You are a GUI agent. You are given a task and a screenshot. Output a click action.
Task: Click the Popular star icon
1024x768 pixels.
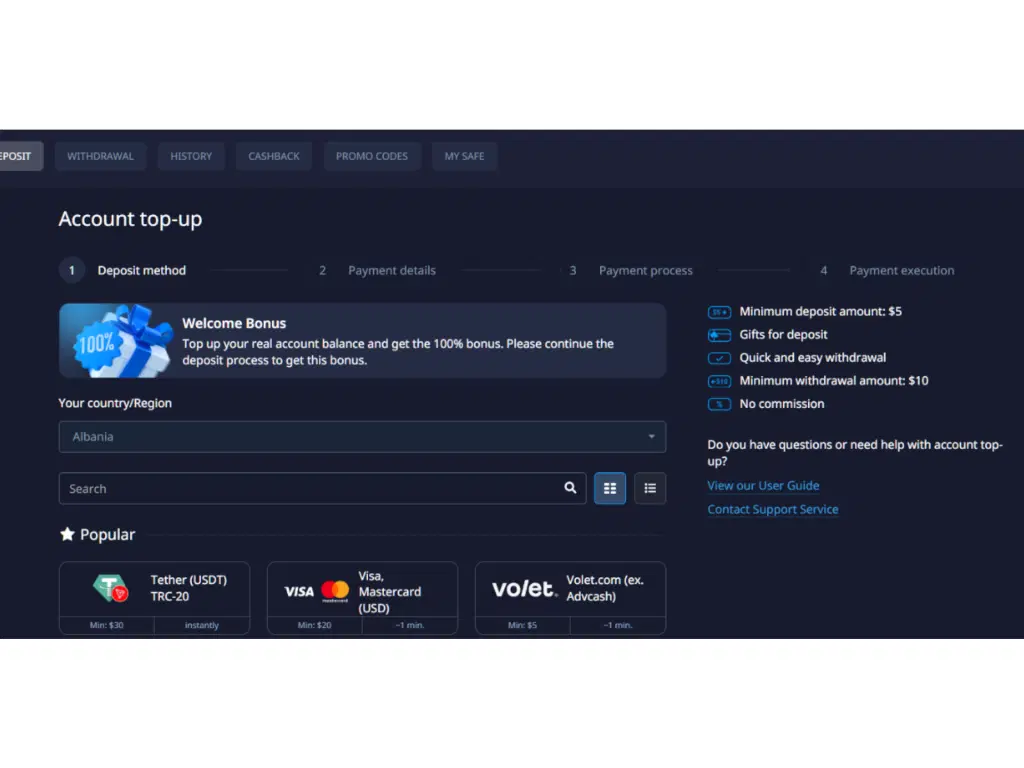click(x=67, y=533)
